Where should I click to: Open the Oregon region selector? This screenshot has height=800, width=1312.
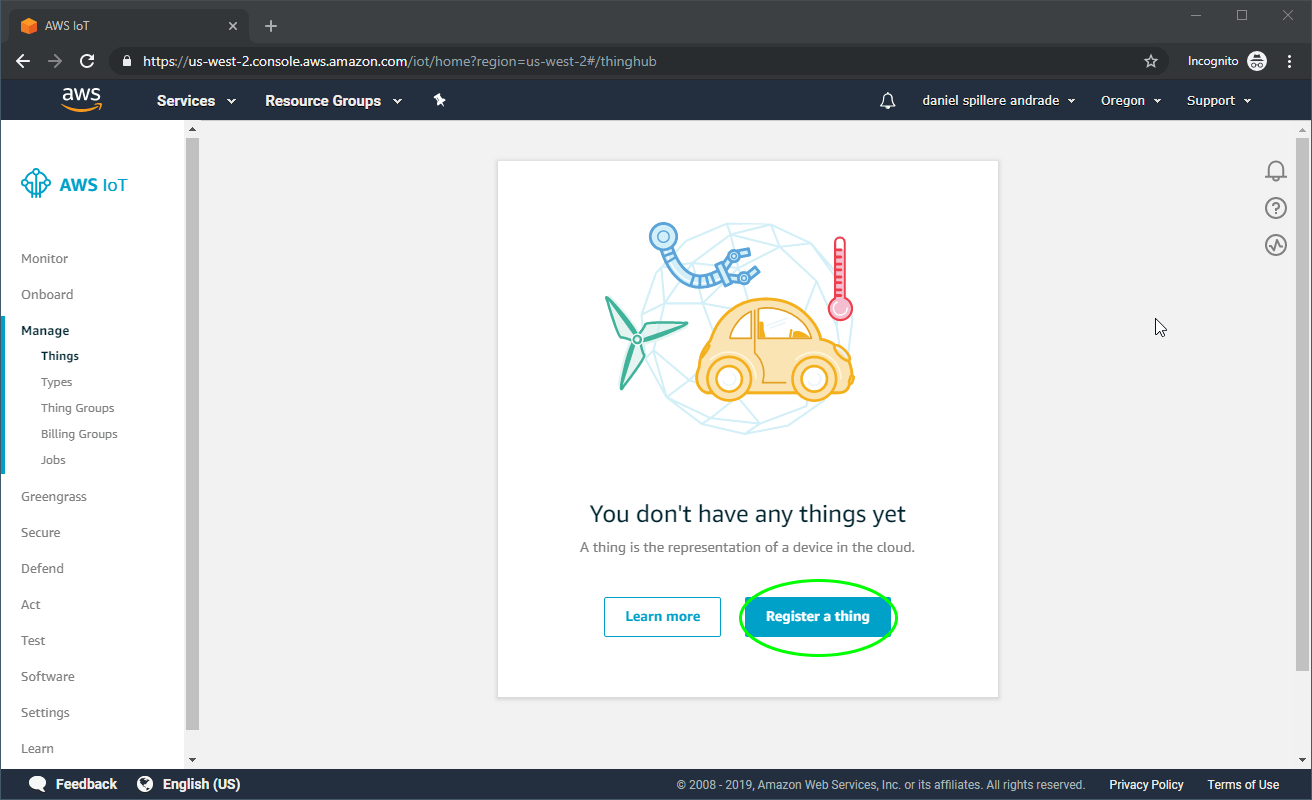[x=1130, y=101]
